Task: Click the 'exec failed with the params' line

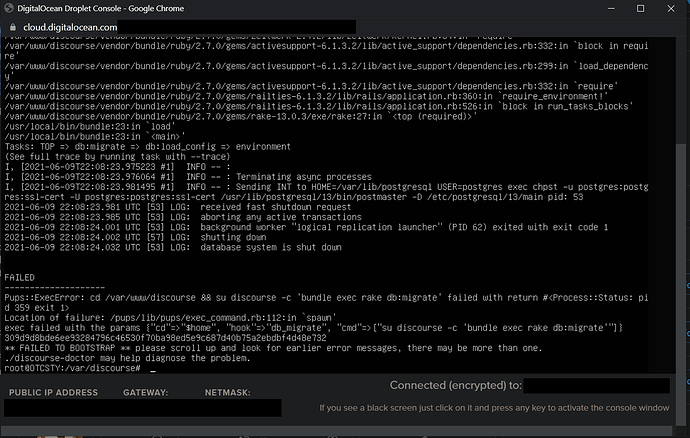Action: [313, 328]
